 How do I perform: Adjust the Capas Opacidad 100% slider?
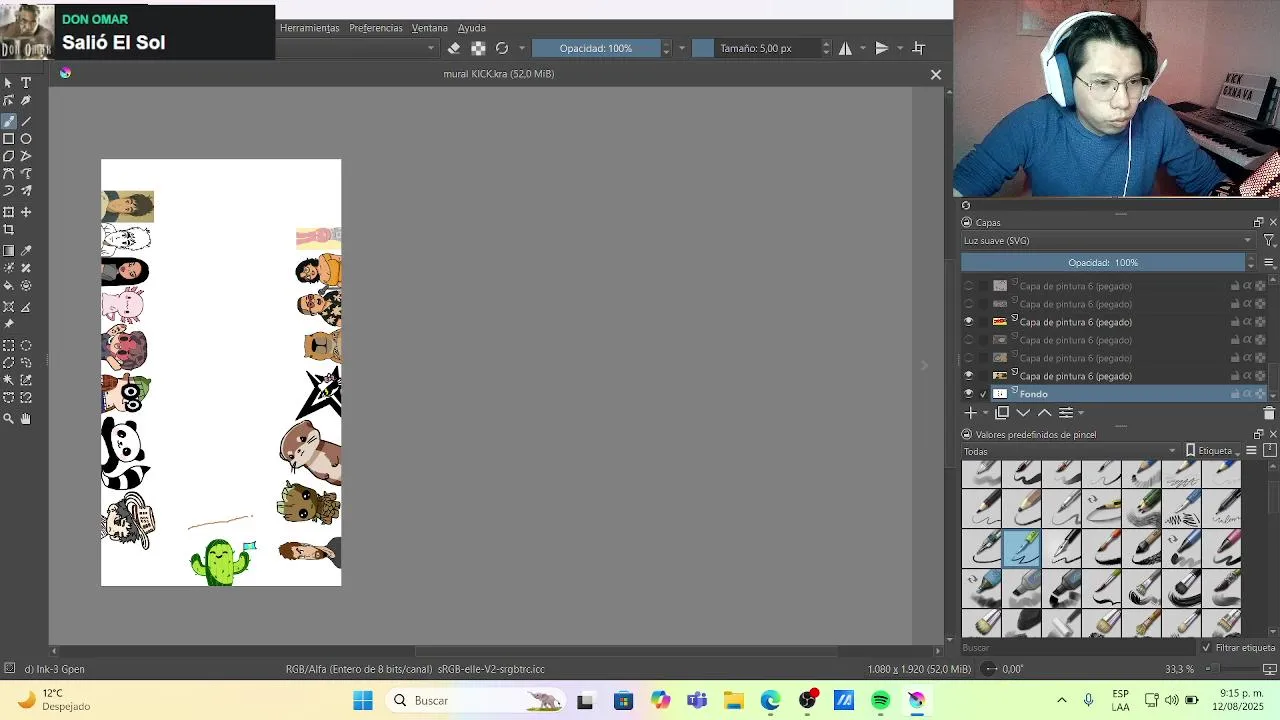pyautogui.click(x=1103, y=263)
